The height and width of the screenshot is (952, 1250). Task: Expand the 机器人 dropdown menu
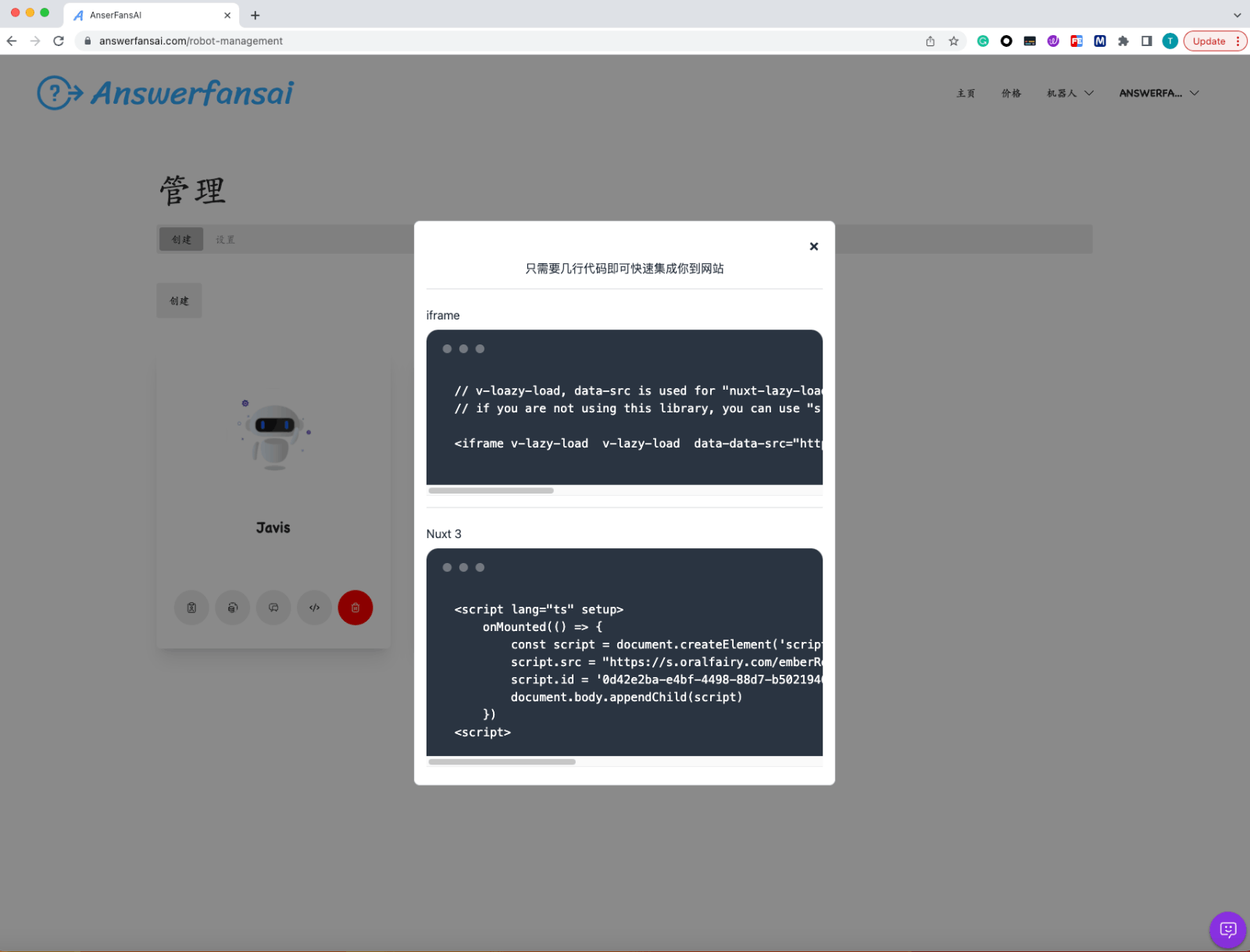pos(1070,93)
